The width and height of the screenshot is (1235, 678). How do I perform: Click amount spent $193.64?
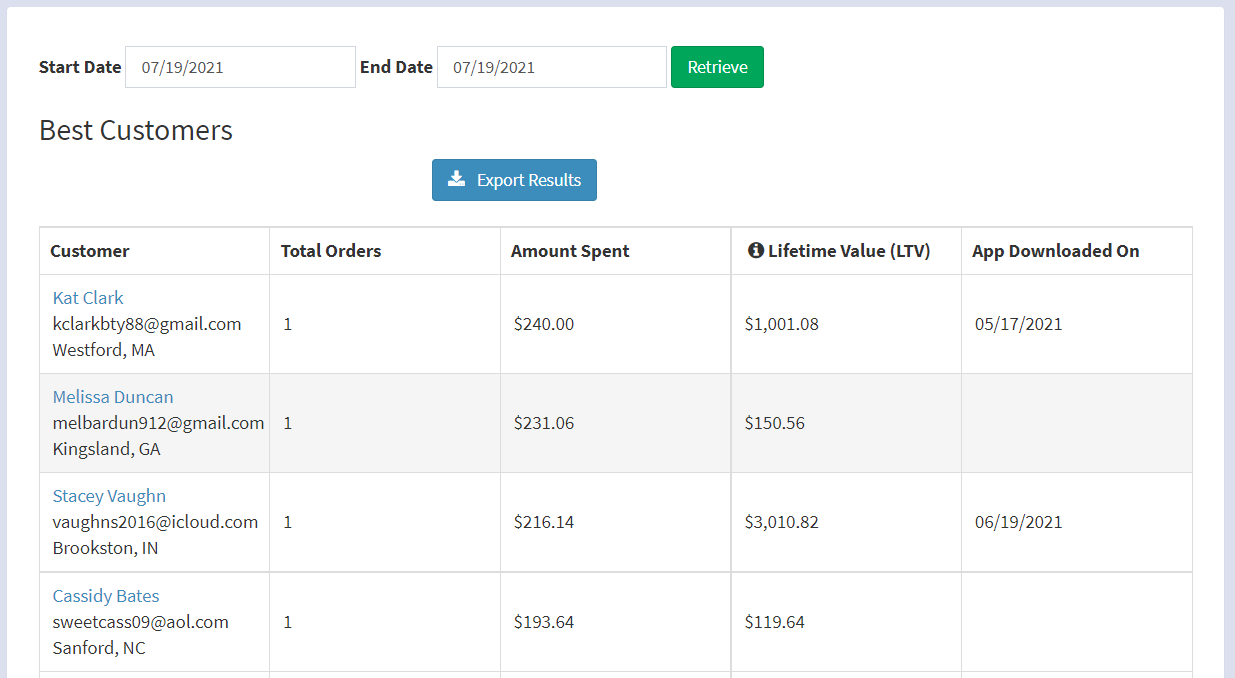pos(544,622)
